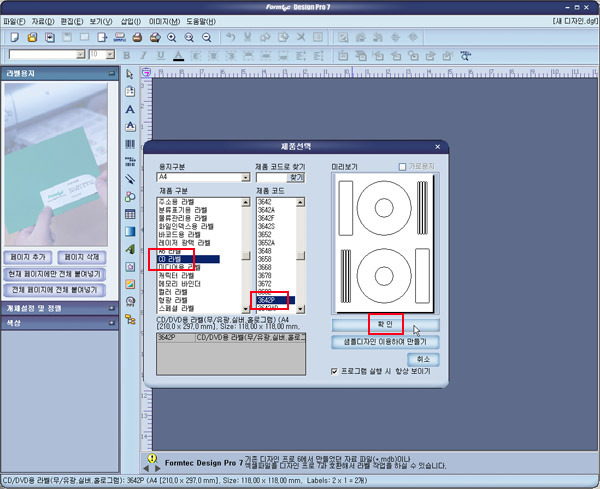Open the 보기(V) menu
600x489 pixels.
click(x=101, y=21)
